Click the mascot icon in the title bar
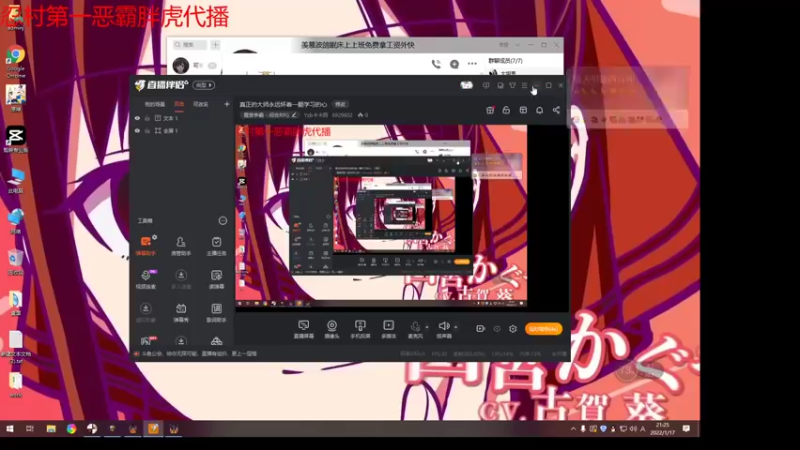The height and width of the screenshot is (450, 800). click(466, 85)
